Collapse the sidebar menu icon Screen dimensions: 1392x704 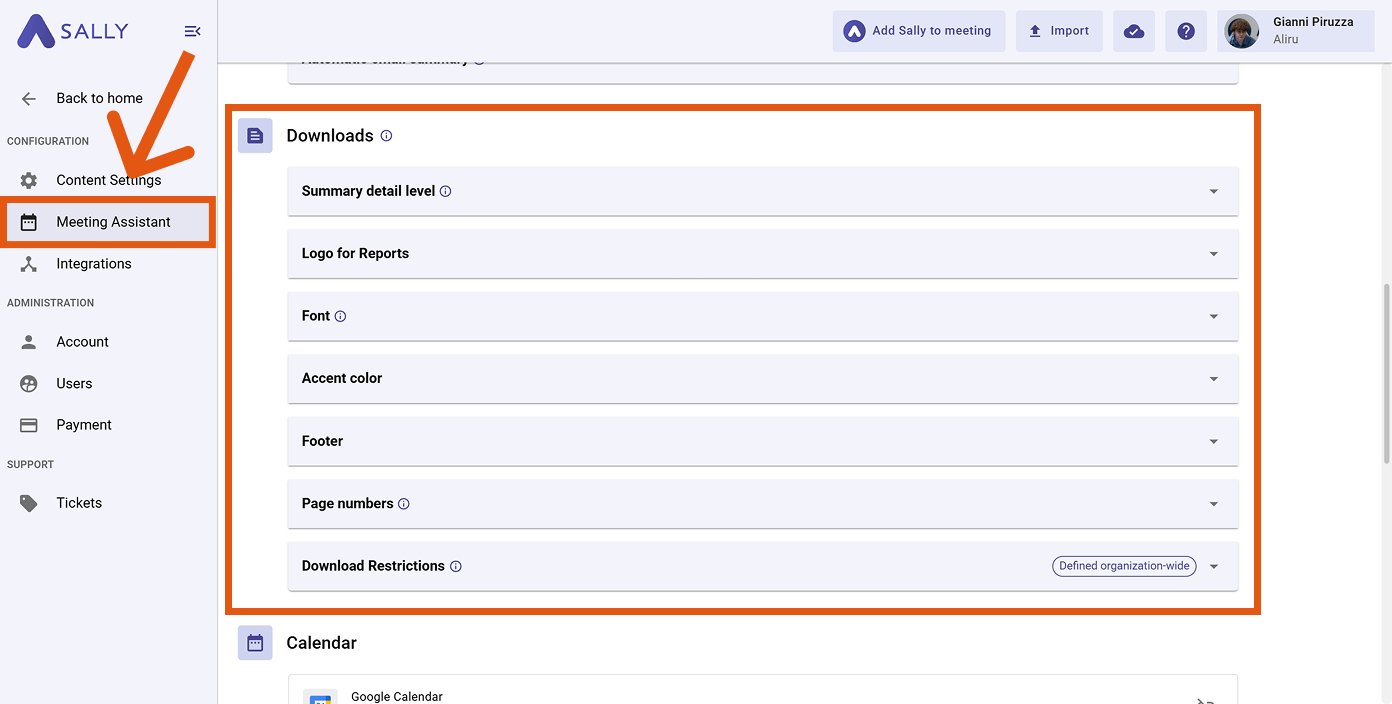click(193, 31)
